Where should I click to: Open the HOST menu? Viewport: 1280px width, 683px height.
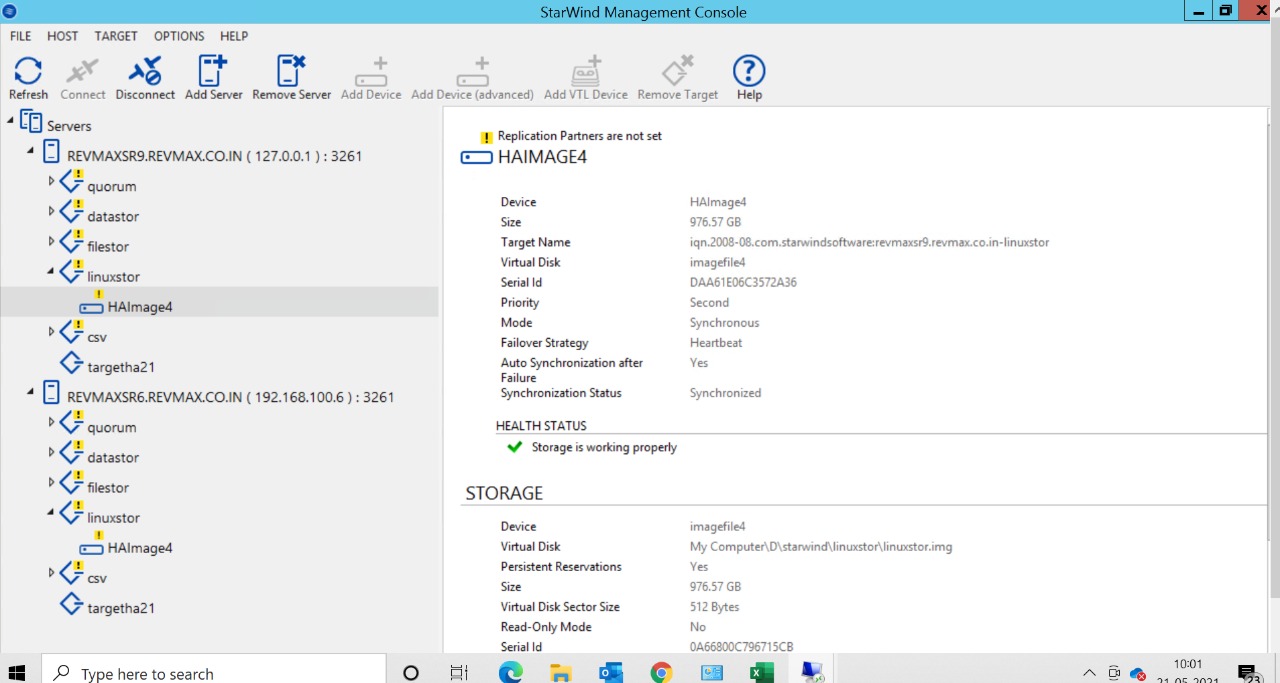(62, 36)
